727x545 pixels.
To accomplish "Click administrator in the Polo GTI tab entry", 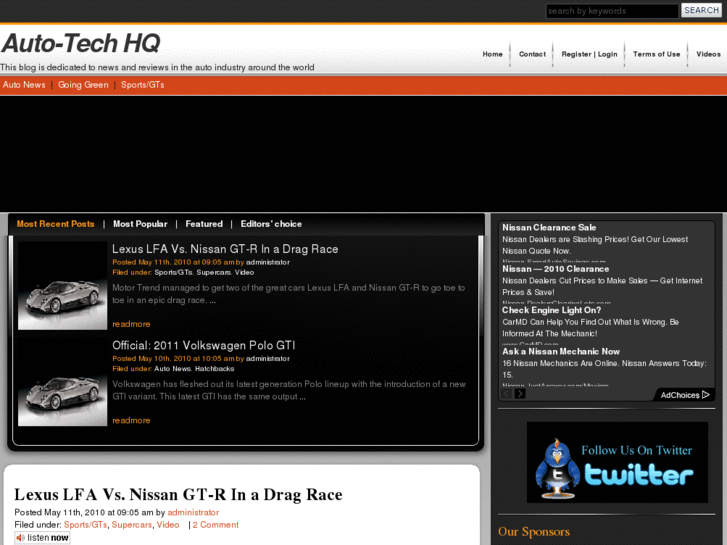I will (268, 359).
